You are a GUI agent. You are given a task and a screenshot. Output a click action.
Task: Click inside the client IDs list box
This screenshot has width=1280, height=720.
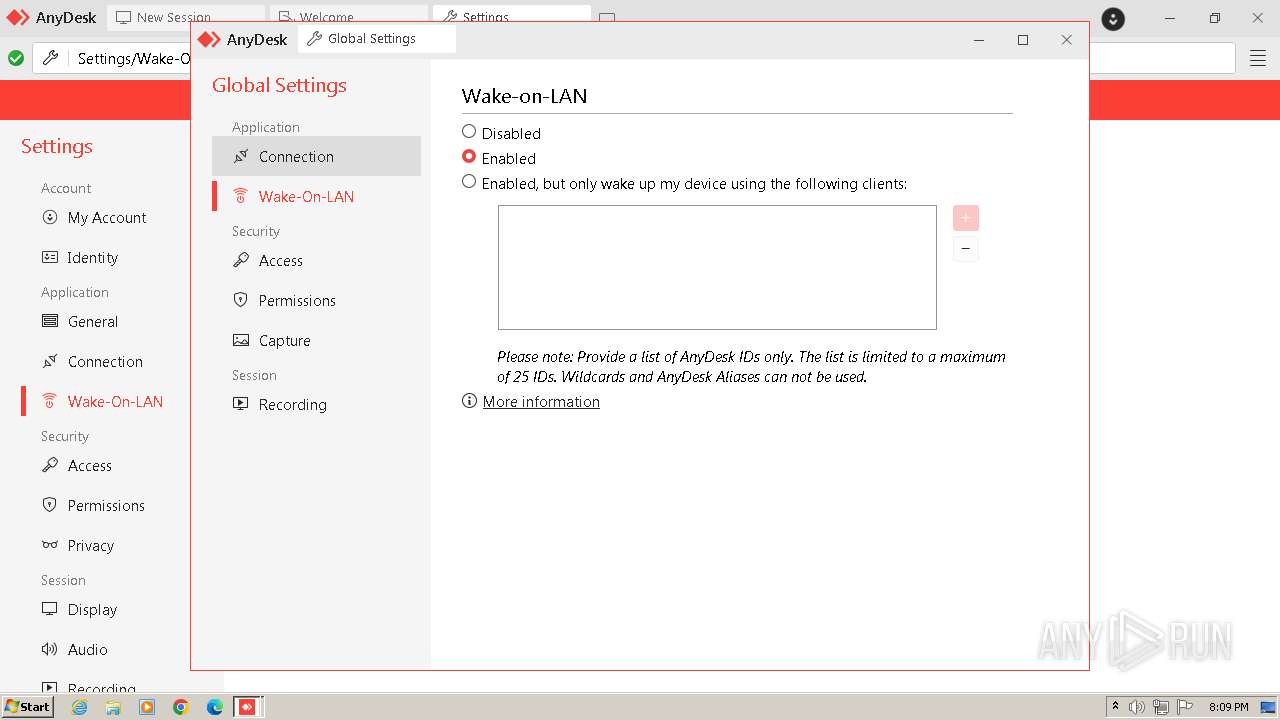(x=717, y=267)
